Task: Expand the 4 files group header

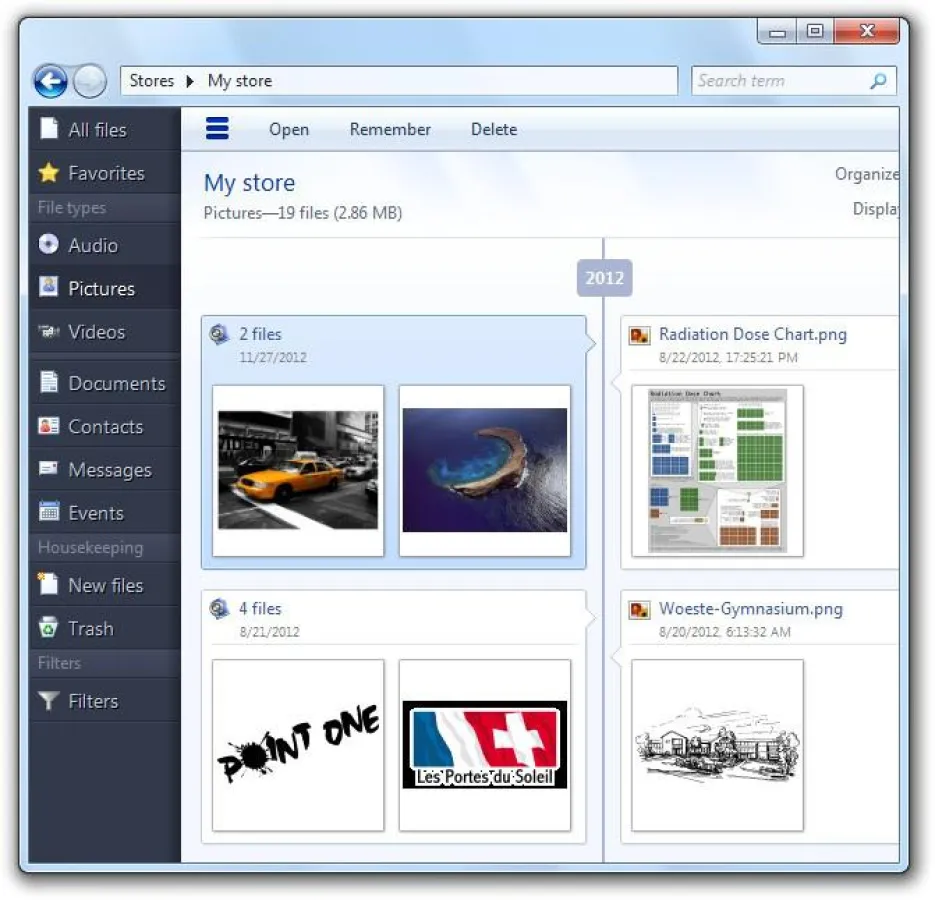Action: coord(260,609)
